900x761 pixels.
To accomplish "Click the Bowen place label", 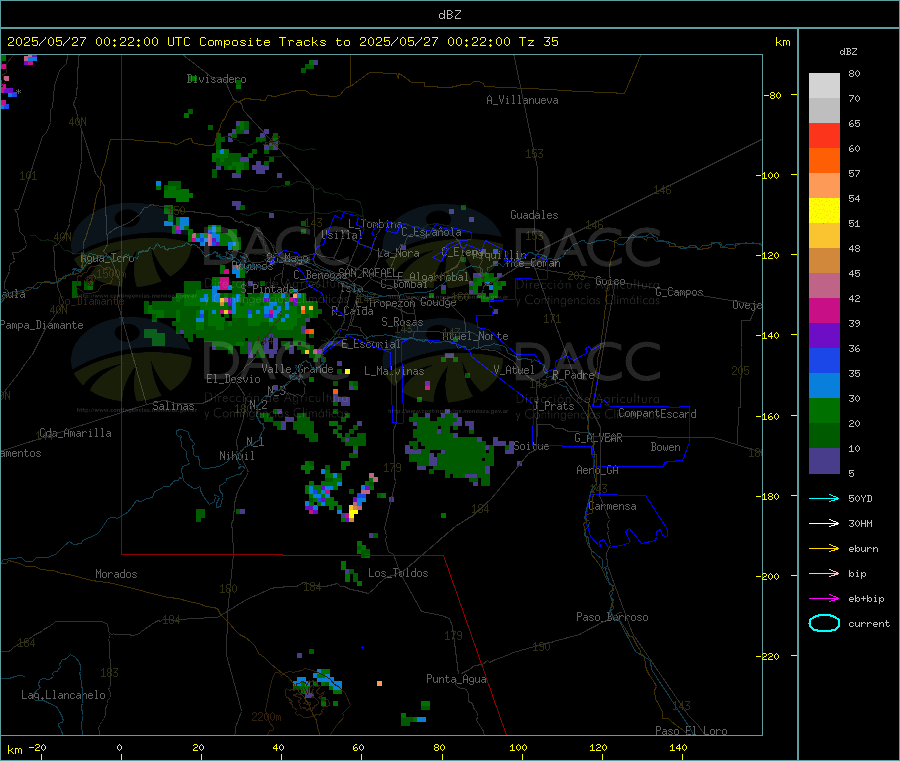I will click(x=665, y=447).
